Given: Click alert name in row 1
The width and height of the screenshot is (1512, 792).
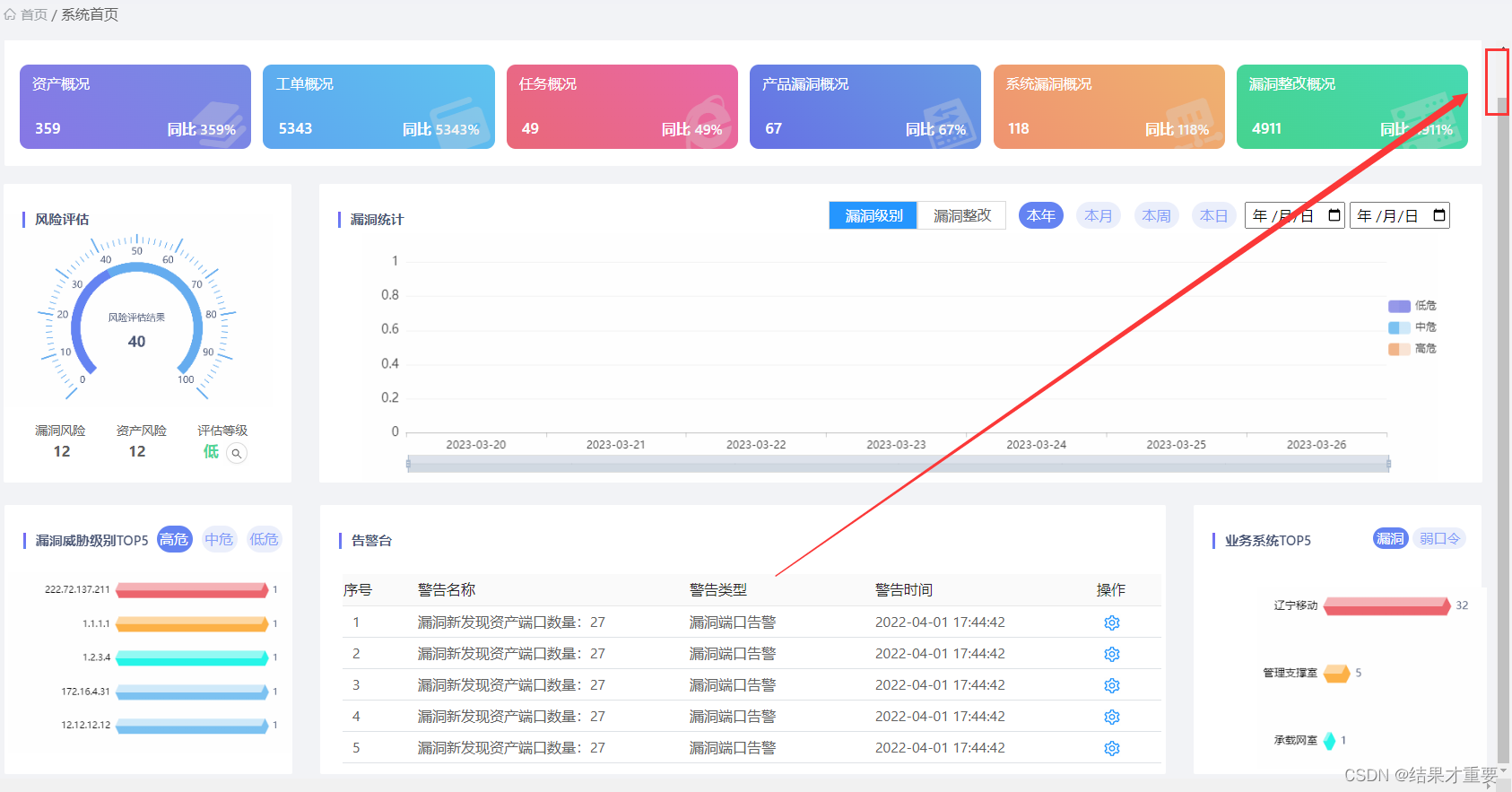Looking at the screenshot, I should [x=511, y=622].
